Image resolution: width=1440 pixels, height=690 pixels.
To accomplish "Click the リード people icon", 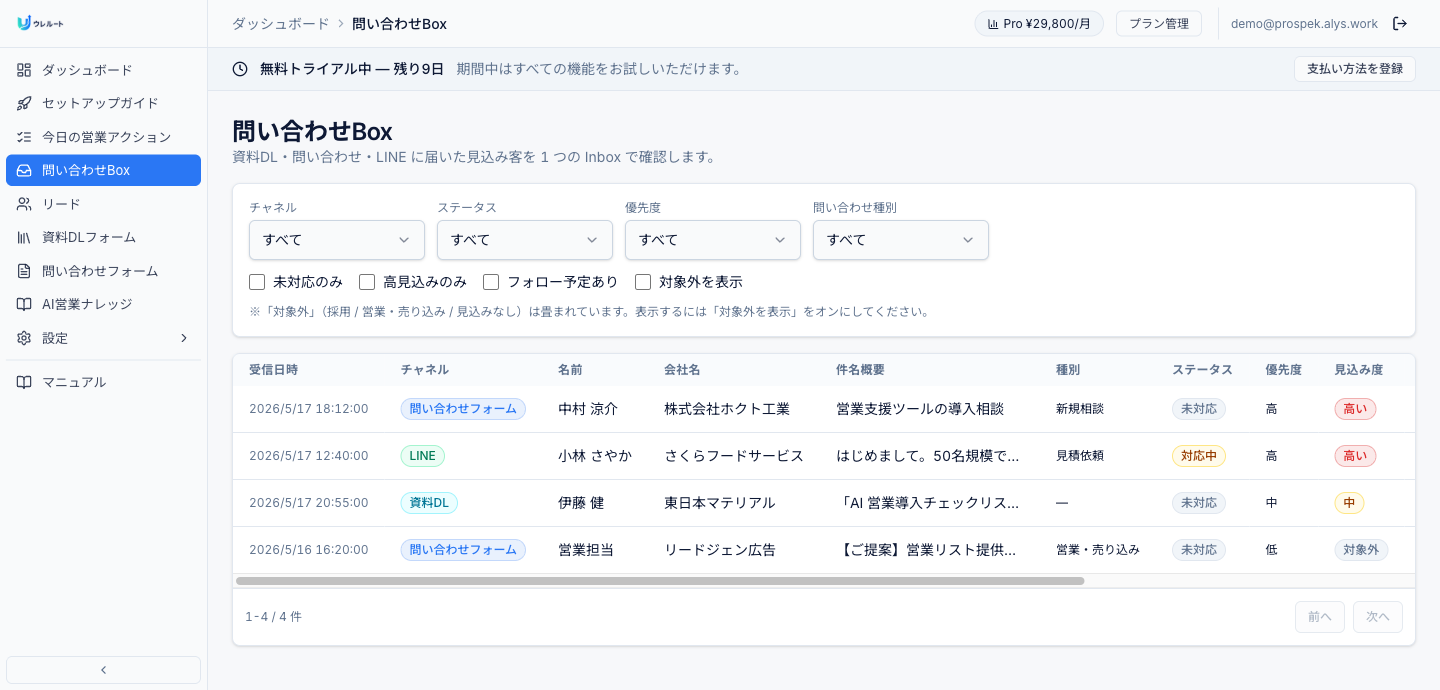I will click(x=24, y=204).
